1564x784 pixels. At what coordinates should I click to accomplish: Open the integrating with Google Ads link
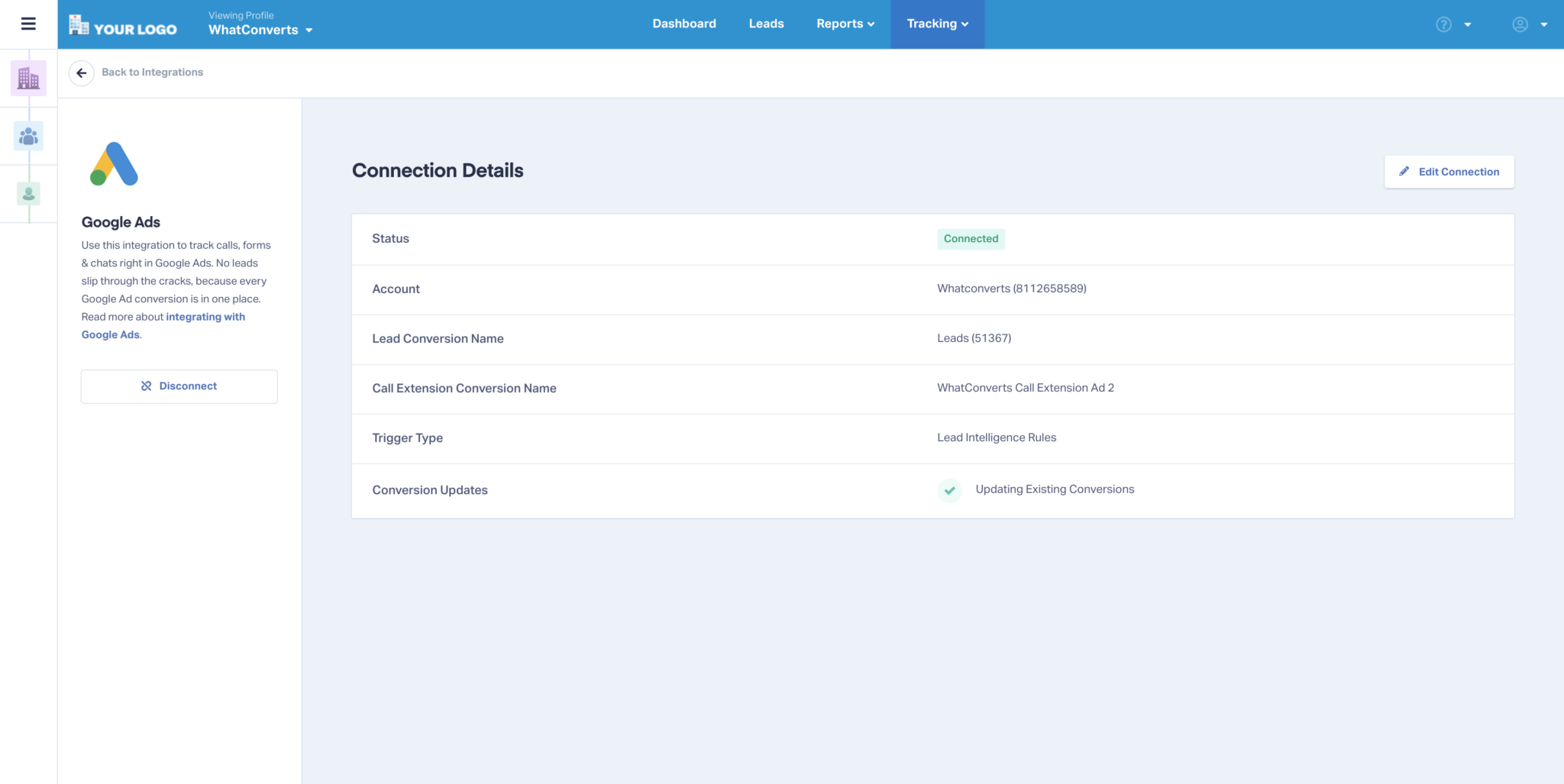click(x=205, y=317)
